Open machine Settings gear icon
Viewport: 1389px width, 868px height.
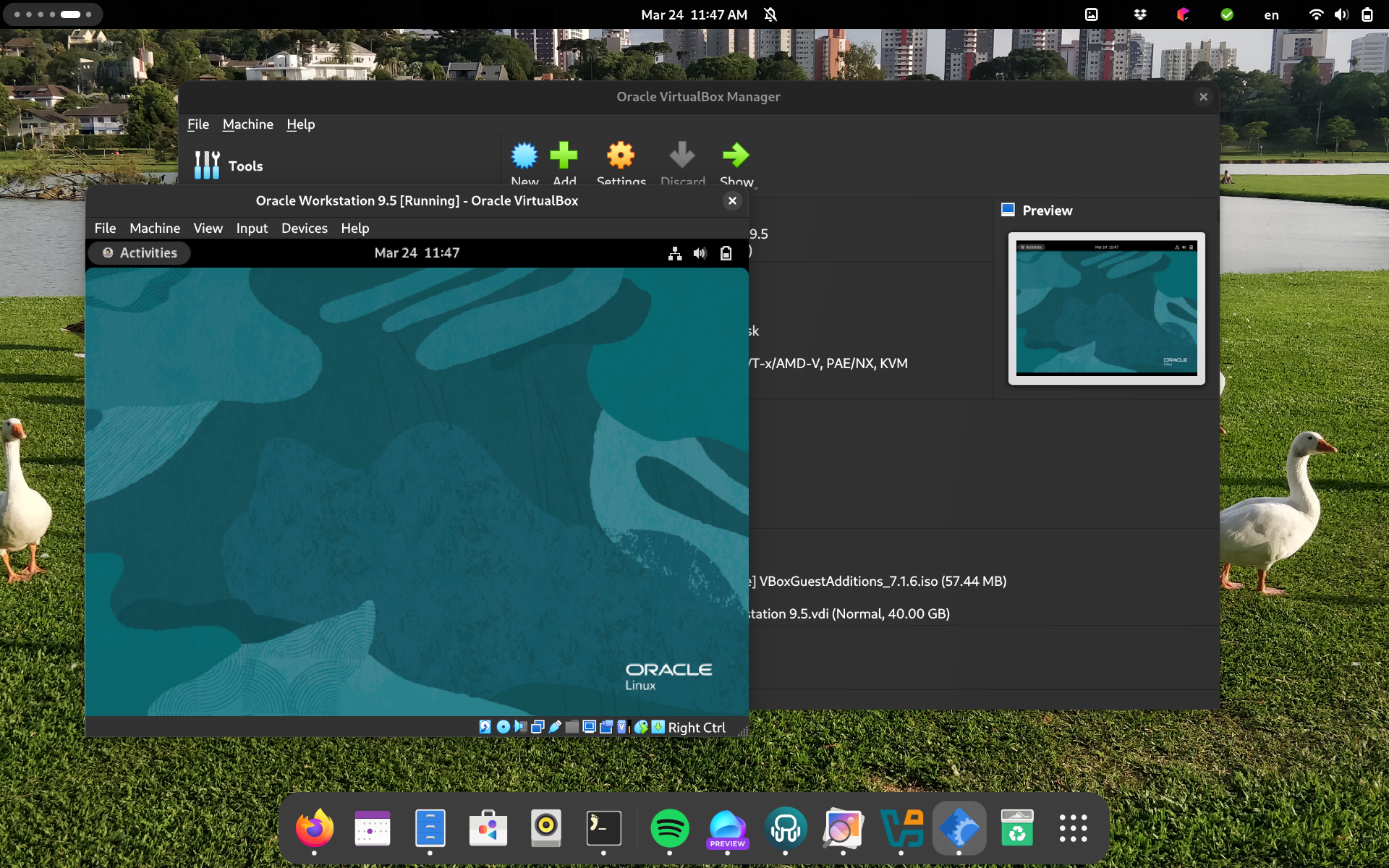(x=620, y=156)
